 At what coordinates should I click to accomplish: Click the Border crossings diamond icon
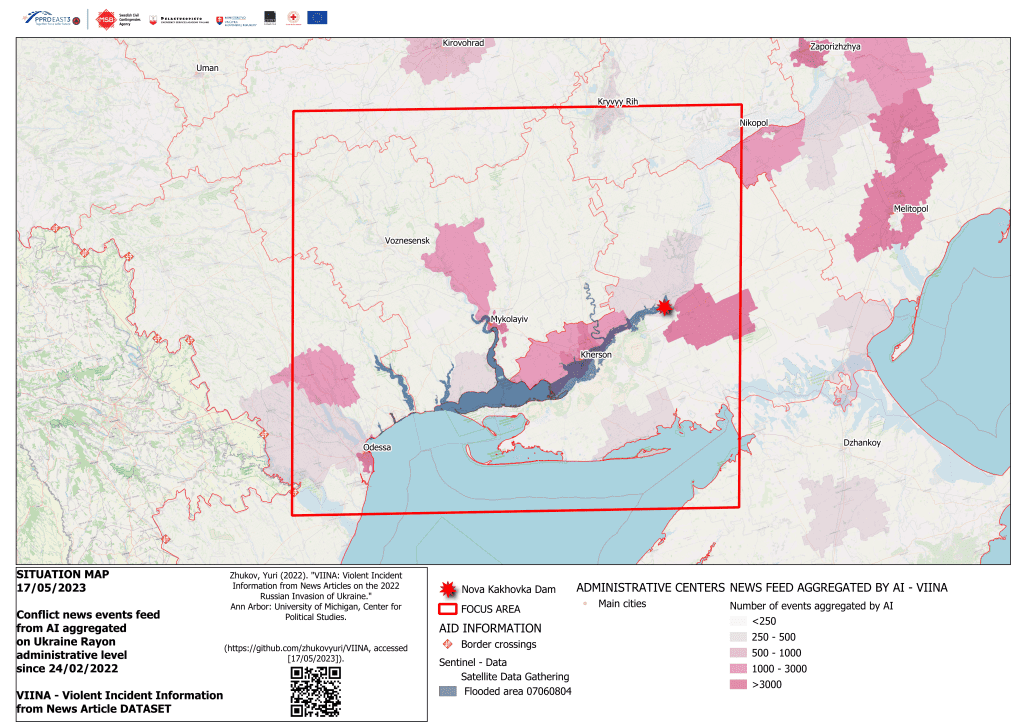(x=446, y=643)
